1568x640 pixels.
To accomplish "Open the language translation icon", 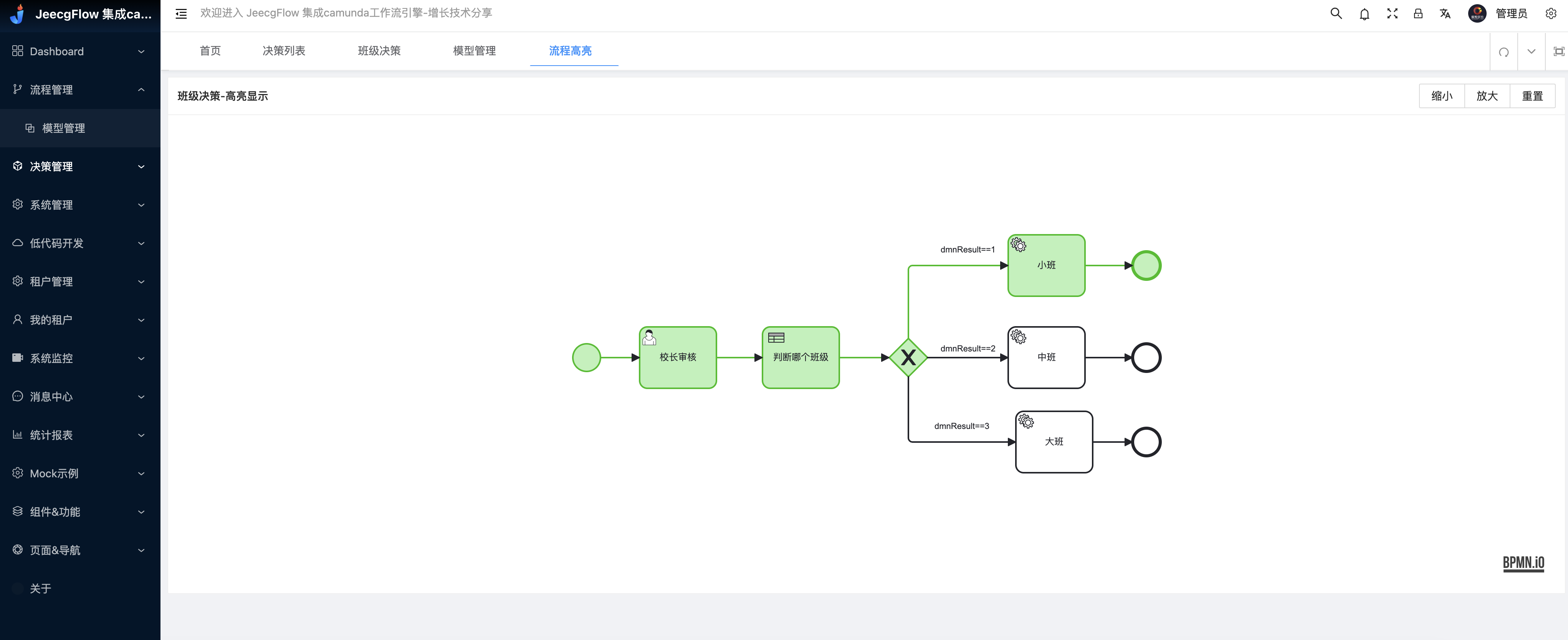I will tap(1444, 13).
